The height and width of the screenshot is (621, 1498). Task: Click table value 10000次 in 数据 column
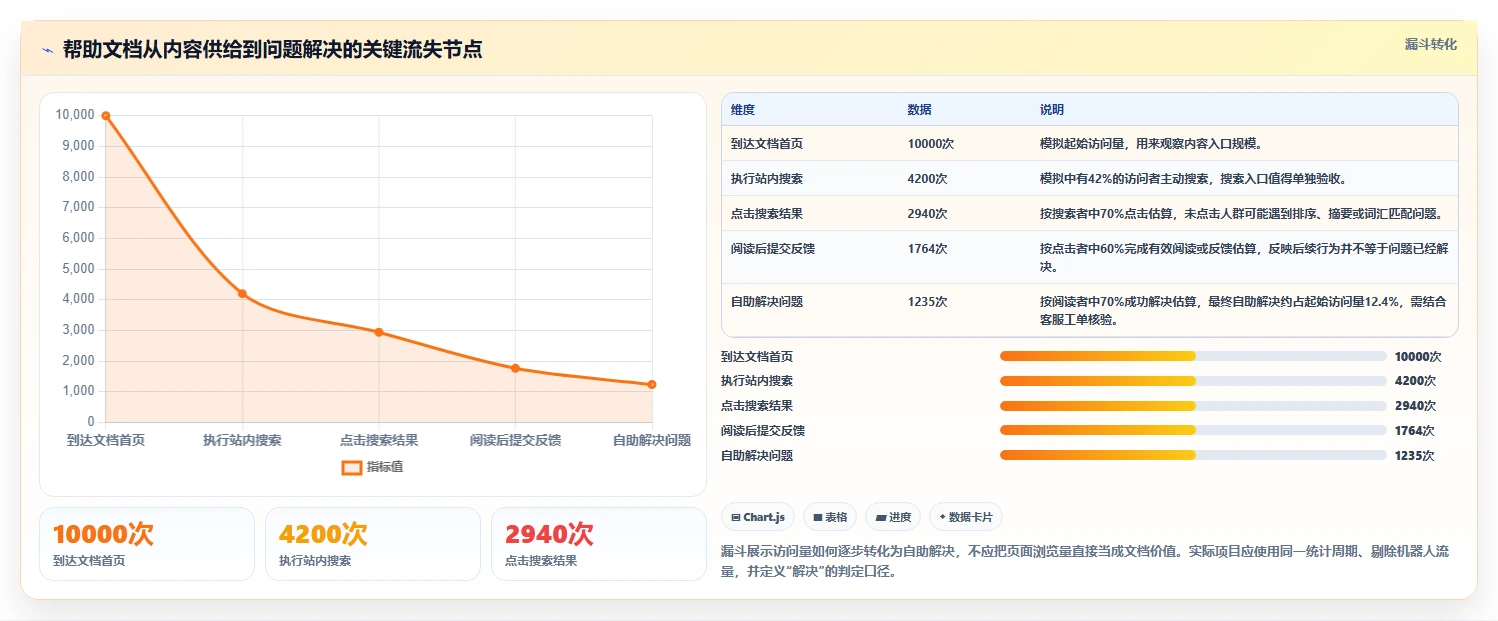pos(931,144)
